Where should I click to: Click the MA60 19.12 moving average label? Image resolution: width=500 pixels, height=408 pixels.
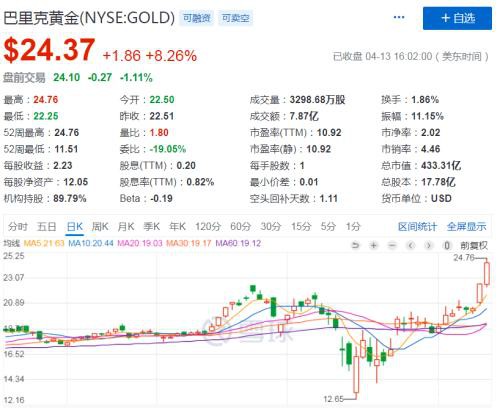238,243
